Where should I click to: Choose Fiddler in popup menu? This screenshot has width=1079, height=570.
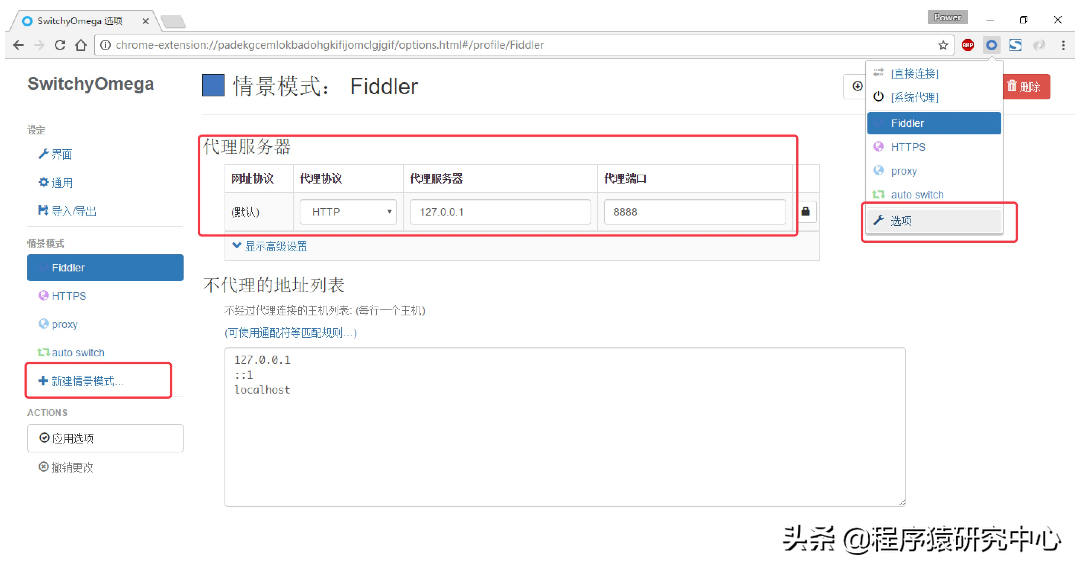[934, 123]
